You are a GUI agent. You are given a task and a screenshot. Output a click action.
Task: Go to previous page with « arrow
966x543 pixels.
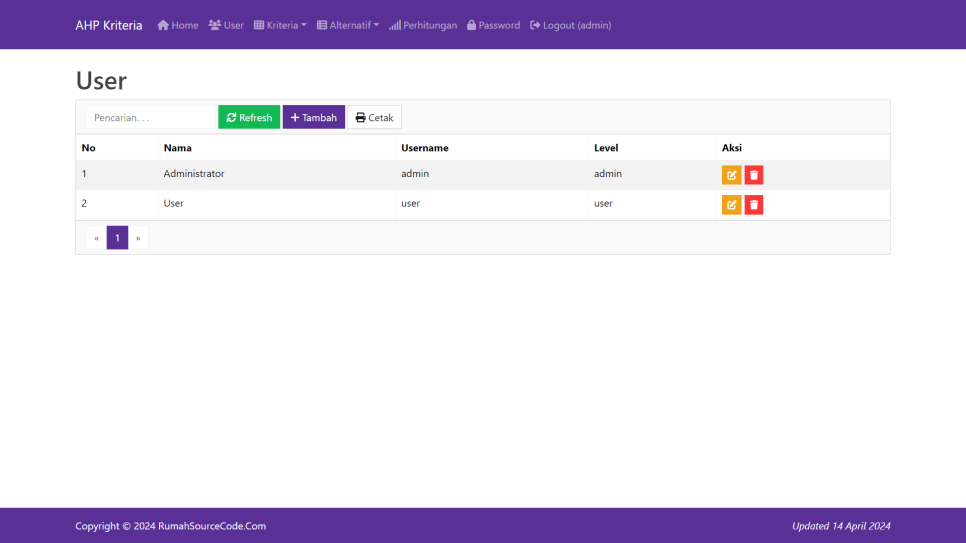pyautogui.click(x=97, y=238)
